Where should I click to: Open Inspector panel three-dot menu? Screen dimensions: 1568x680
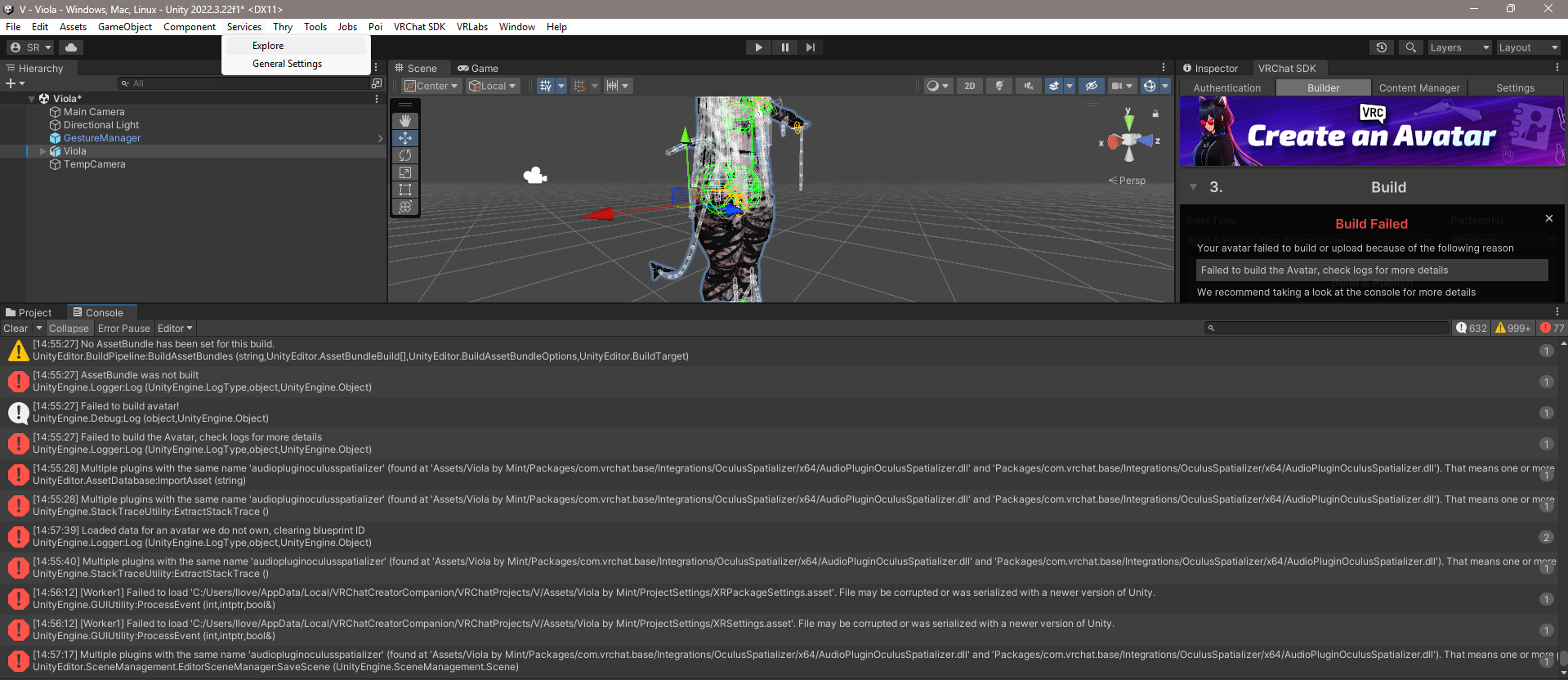[x=1557, y=68]
